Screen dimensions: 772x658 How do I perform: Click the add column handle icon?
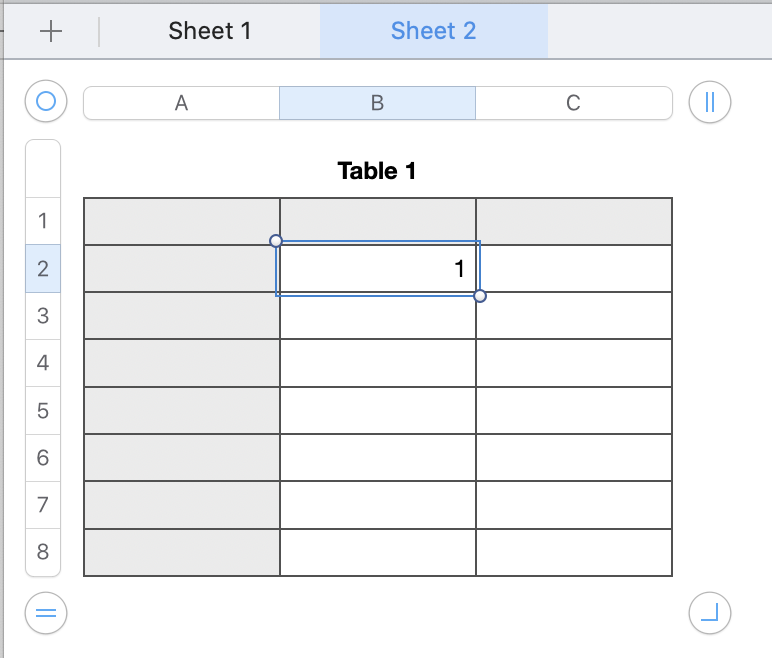click(710, 102)
